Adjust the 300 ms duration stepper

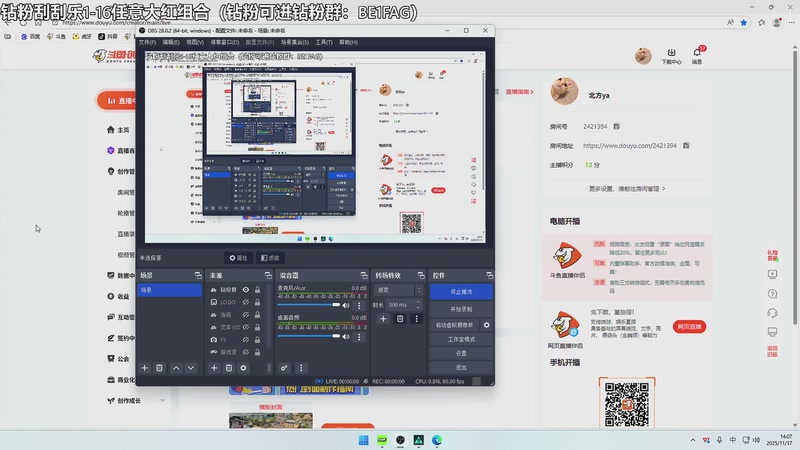pyautogui.click(x=418, y=305)
